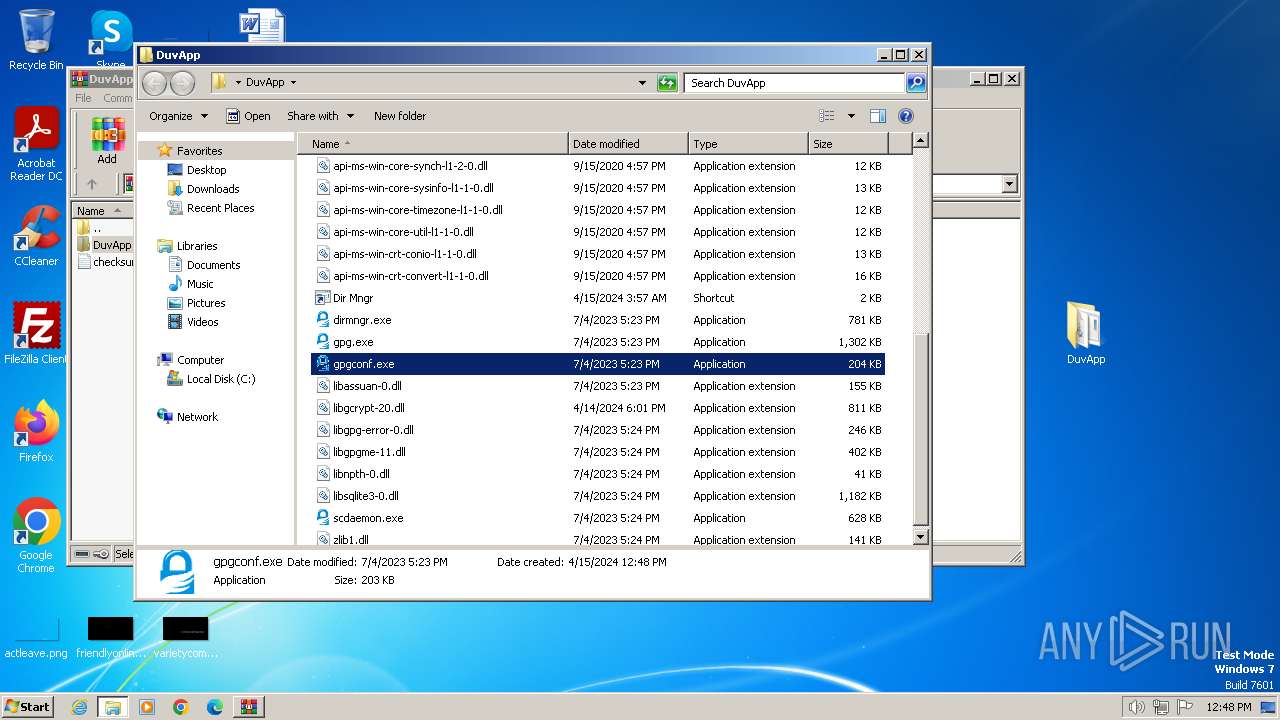Select Recent Places in navigation pane
The width and height of the screenshot is (1280, 720).
(x=220, y=208)
